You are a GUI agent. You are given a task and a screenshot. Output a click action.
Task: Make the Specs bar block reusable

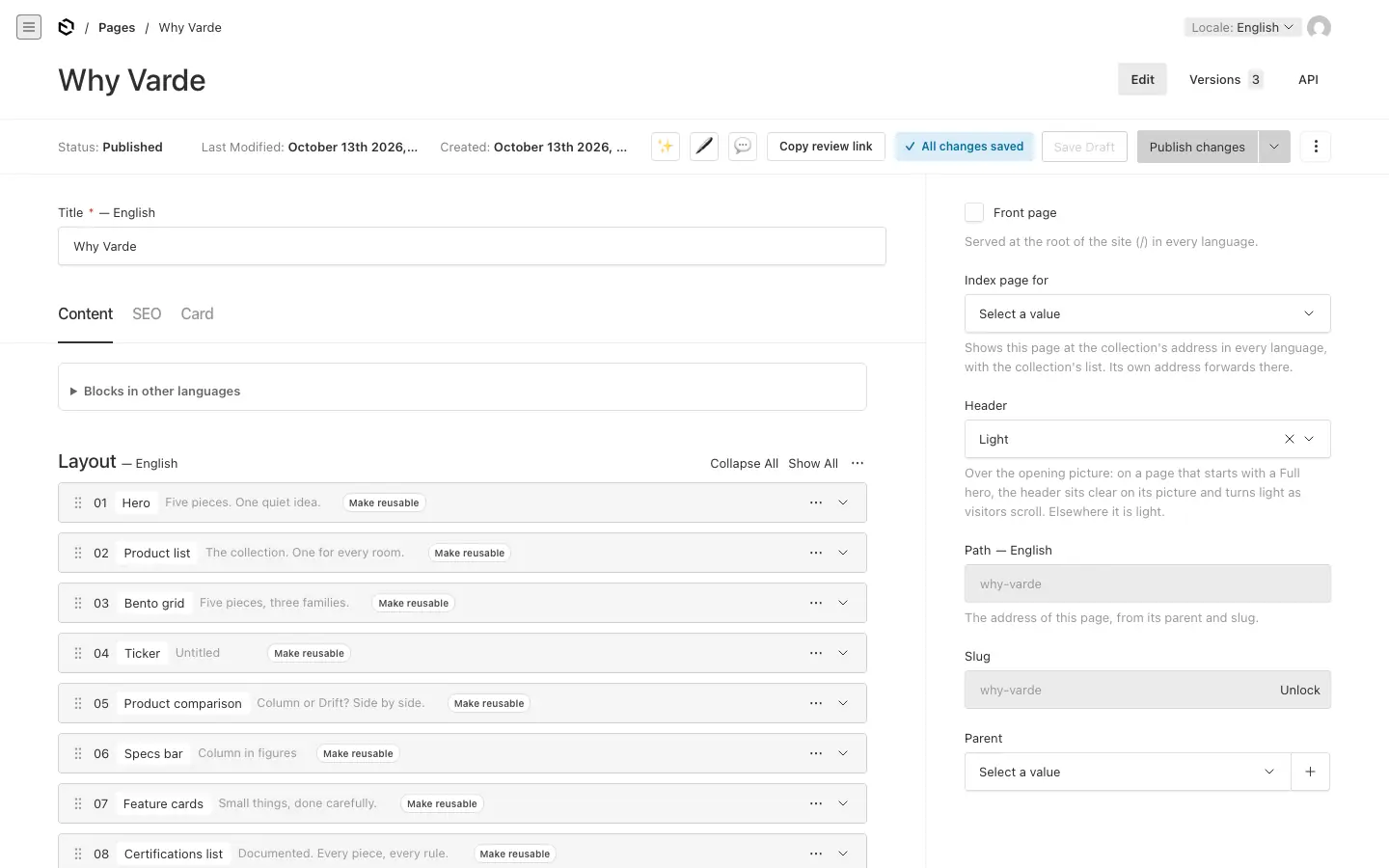358,753
